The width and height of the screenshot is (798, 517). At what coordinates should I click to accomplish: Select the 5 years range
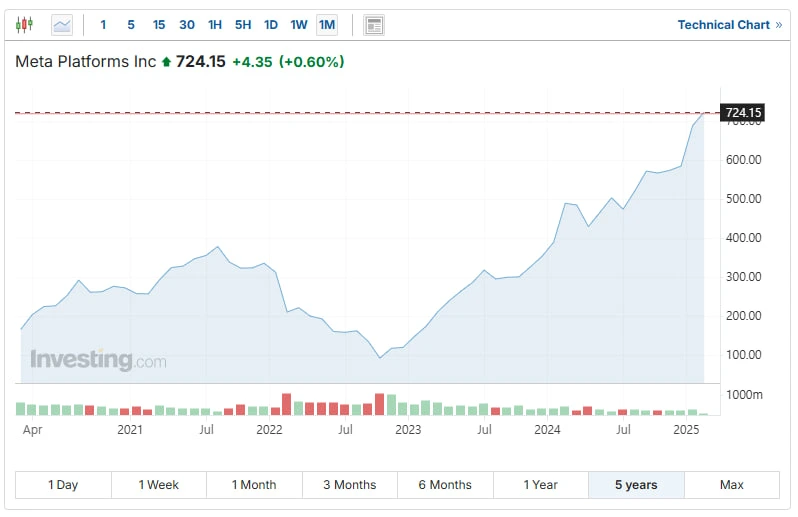click(x=636, y=485)
